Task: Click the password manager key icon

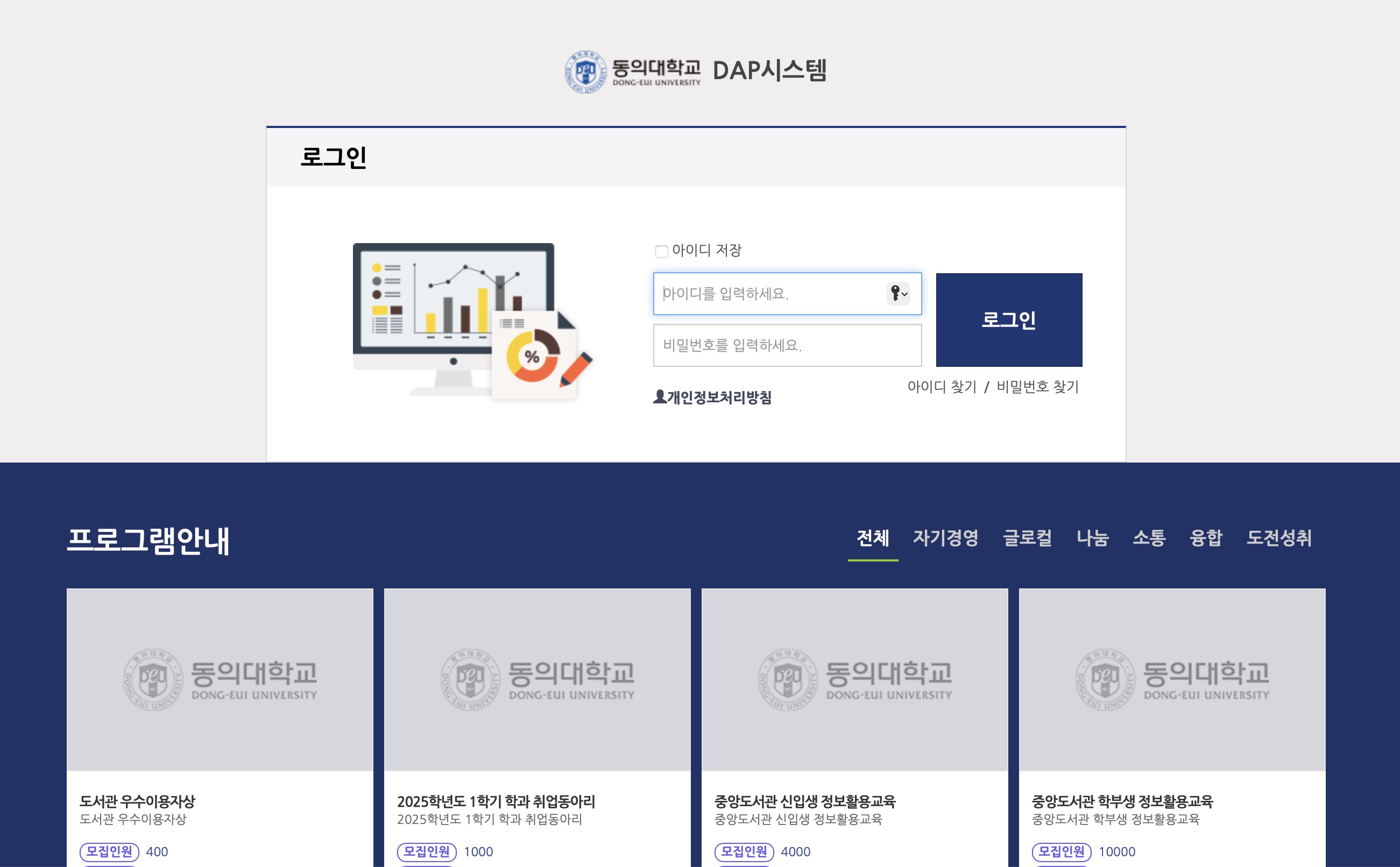Action: tap(897, 294)
